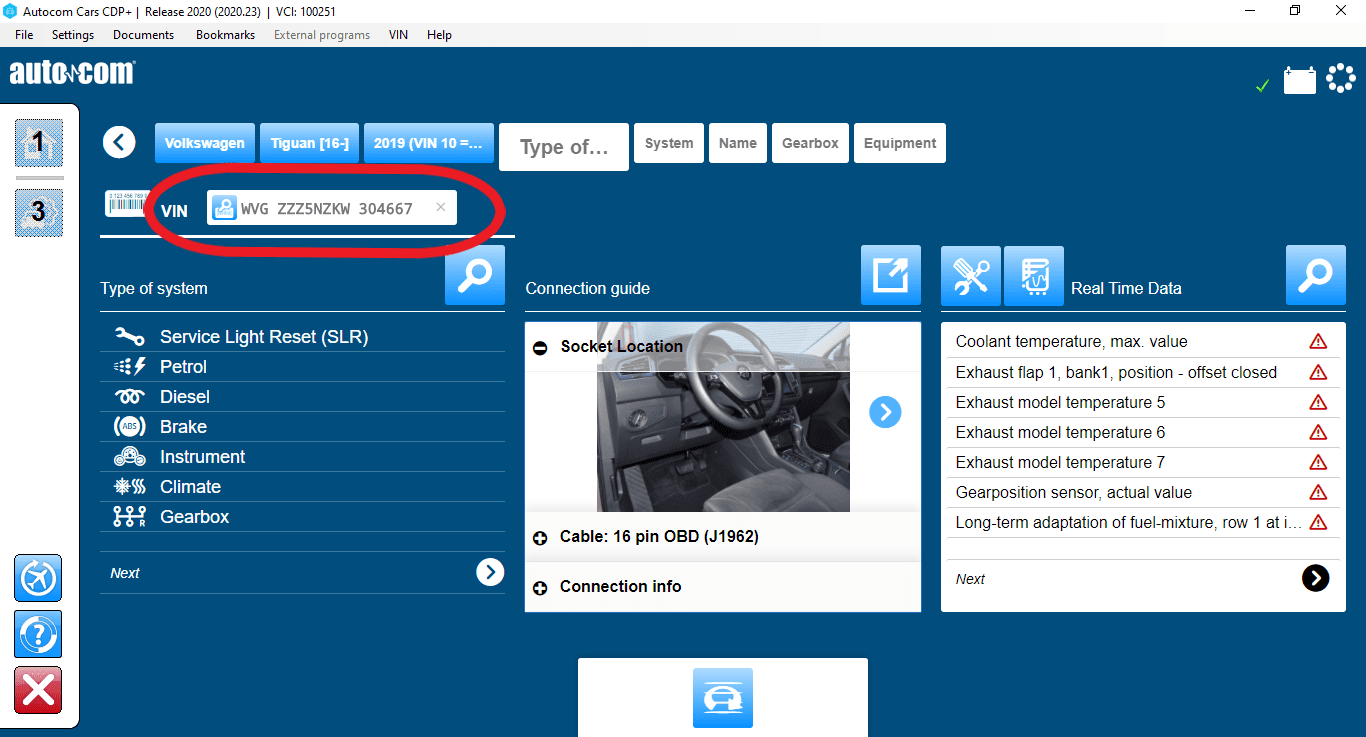
Task: Expand the Connection info section
Action: (x=540, y=588)
